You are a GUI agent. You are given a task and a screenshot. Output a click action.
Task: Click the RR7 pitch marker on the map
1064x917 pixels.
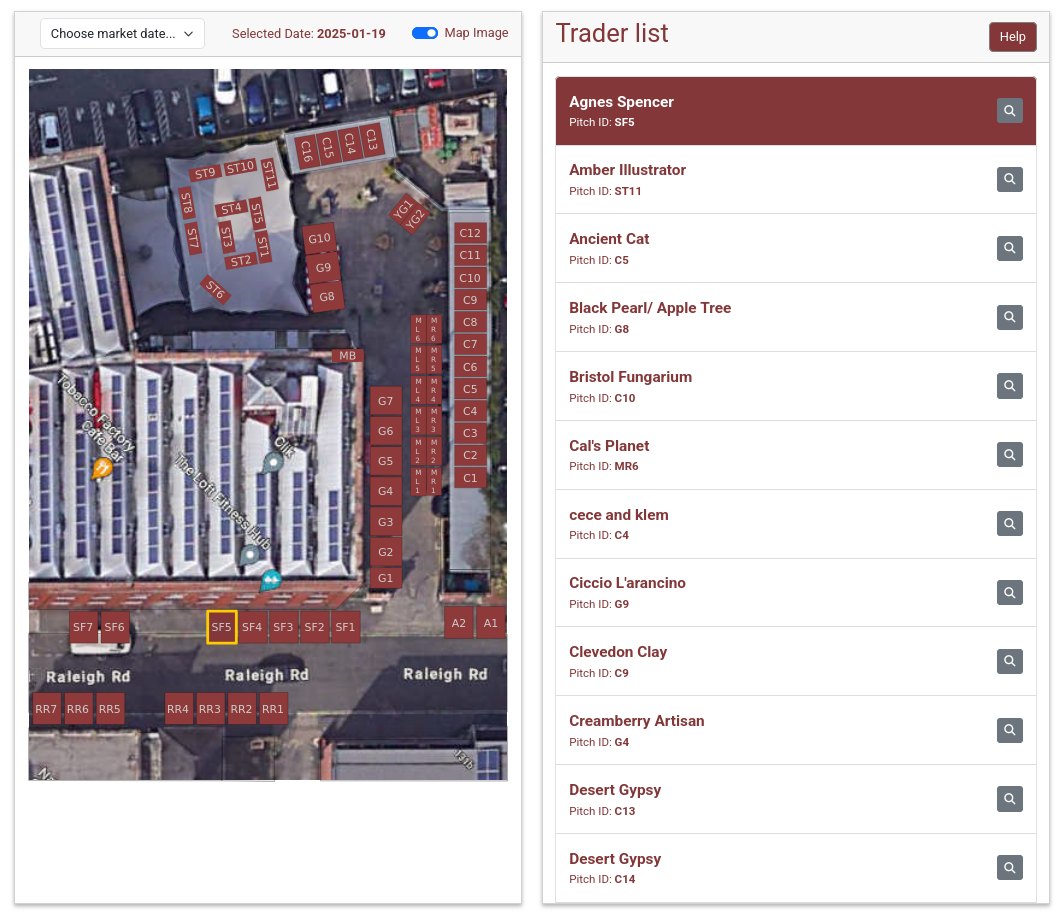click(46, 708)
